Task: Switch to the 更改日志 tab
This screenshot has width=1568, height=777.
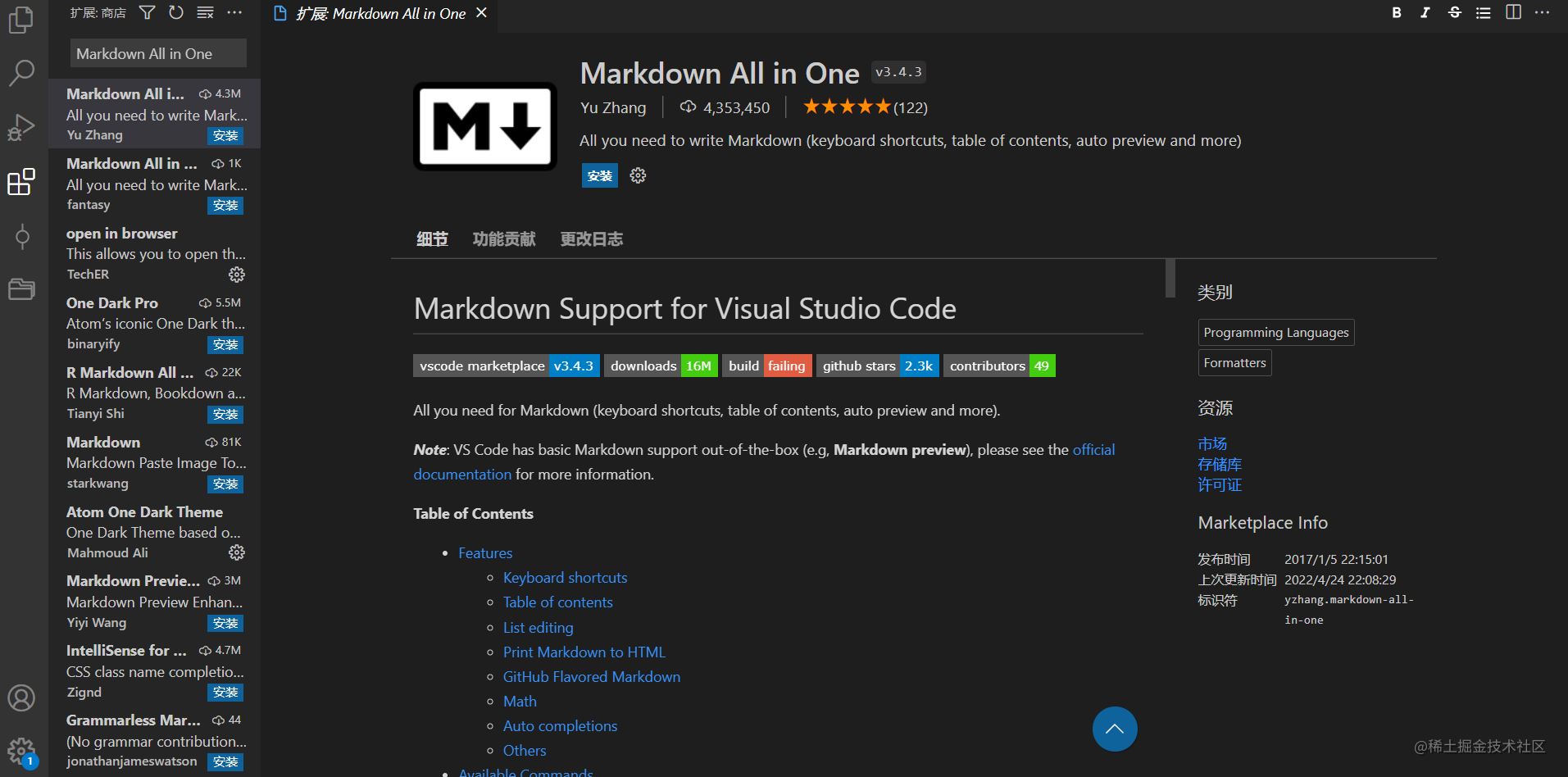Action: pos(591,239)
